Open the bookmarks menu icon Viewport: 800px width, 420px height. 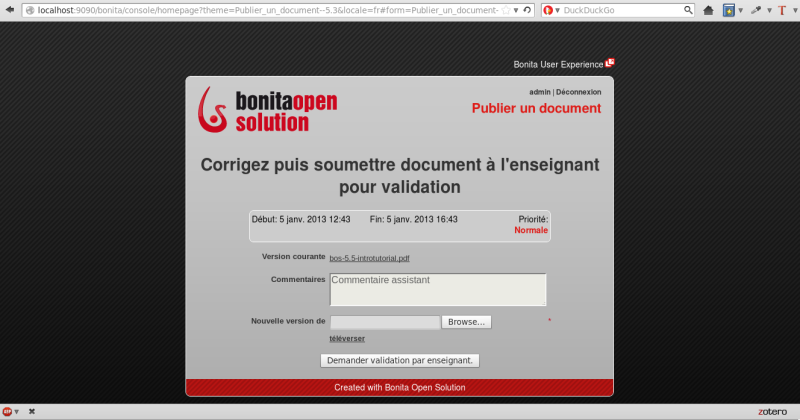(729, 10)
